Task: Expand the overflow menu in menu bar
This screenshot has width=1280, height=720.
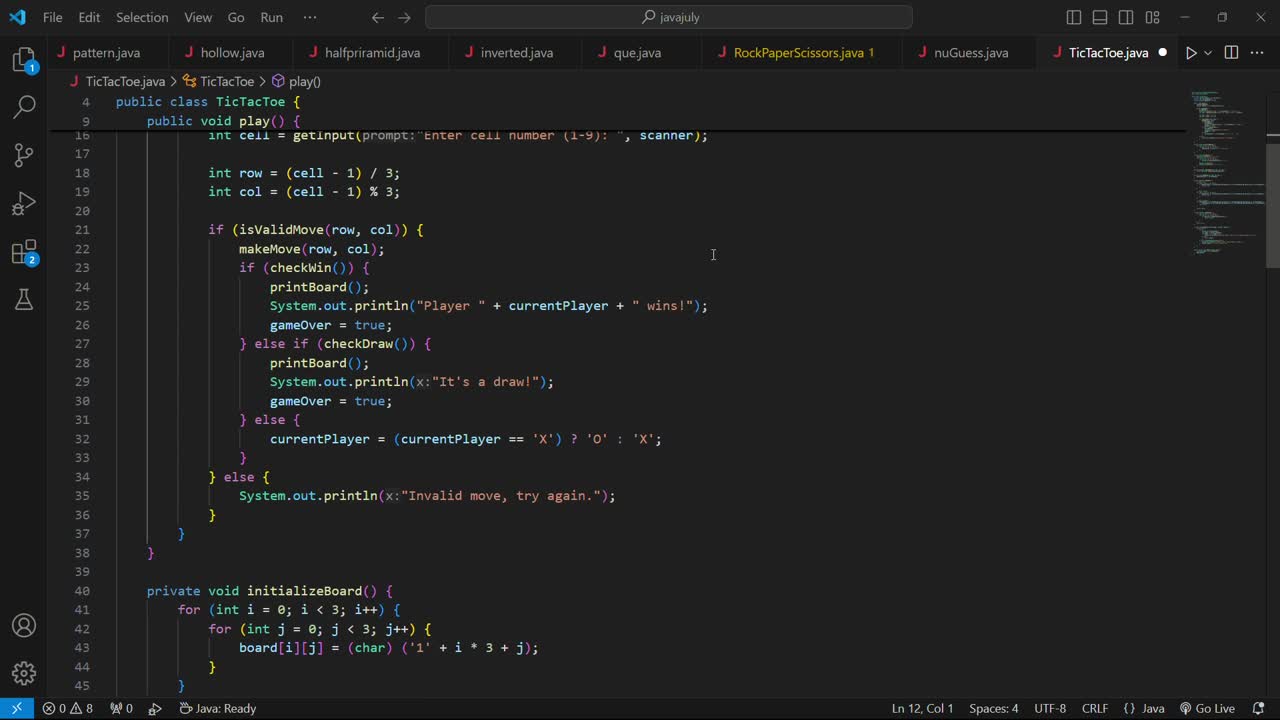Action: point(309,17)
